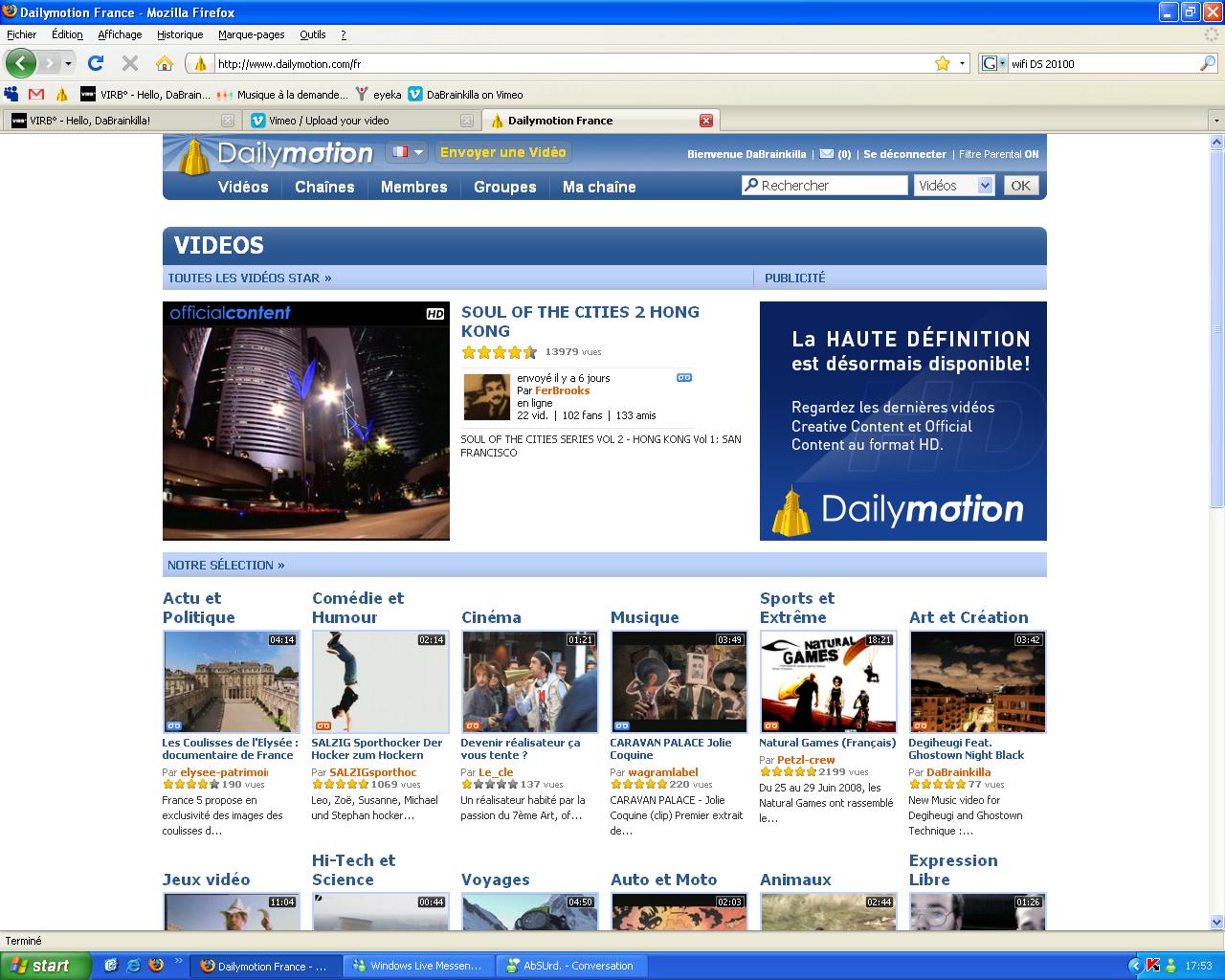This screenshot has height=980, width=1225.
Task: Click Envoyer une Vidéo button
Action: [503, 152]
